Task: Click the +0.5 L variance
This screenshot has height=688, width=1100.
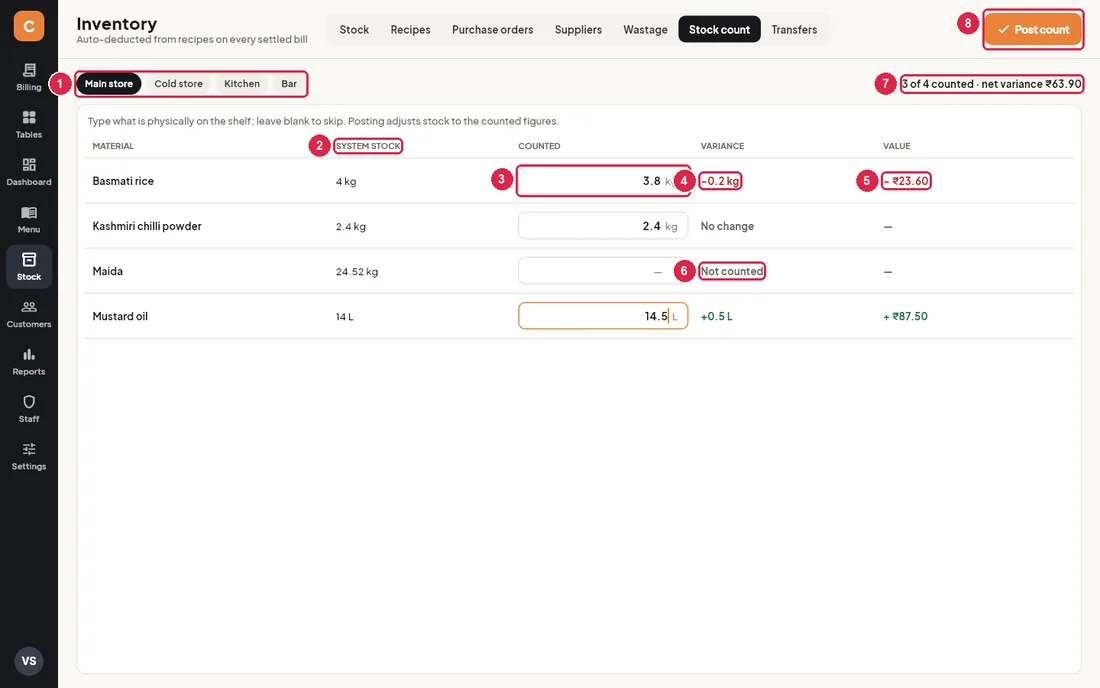Action: point(716,316)
